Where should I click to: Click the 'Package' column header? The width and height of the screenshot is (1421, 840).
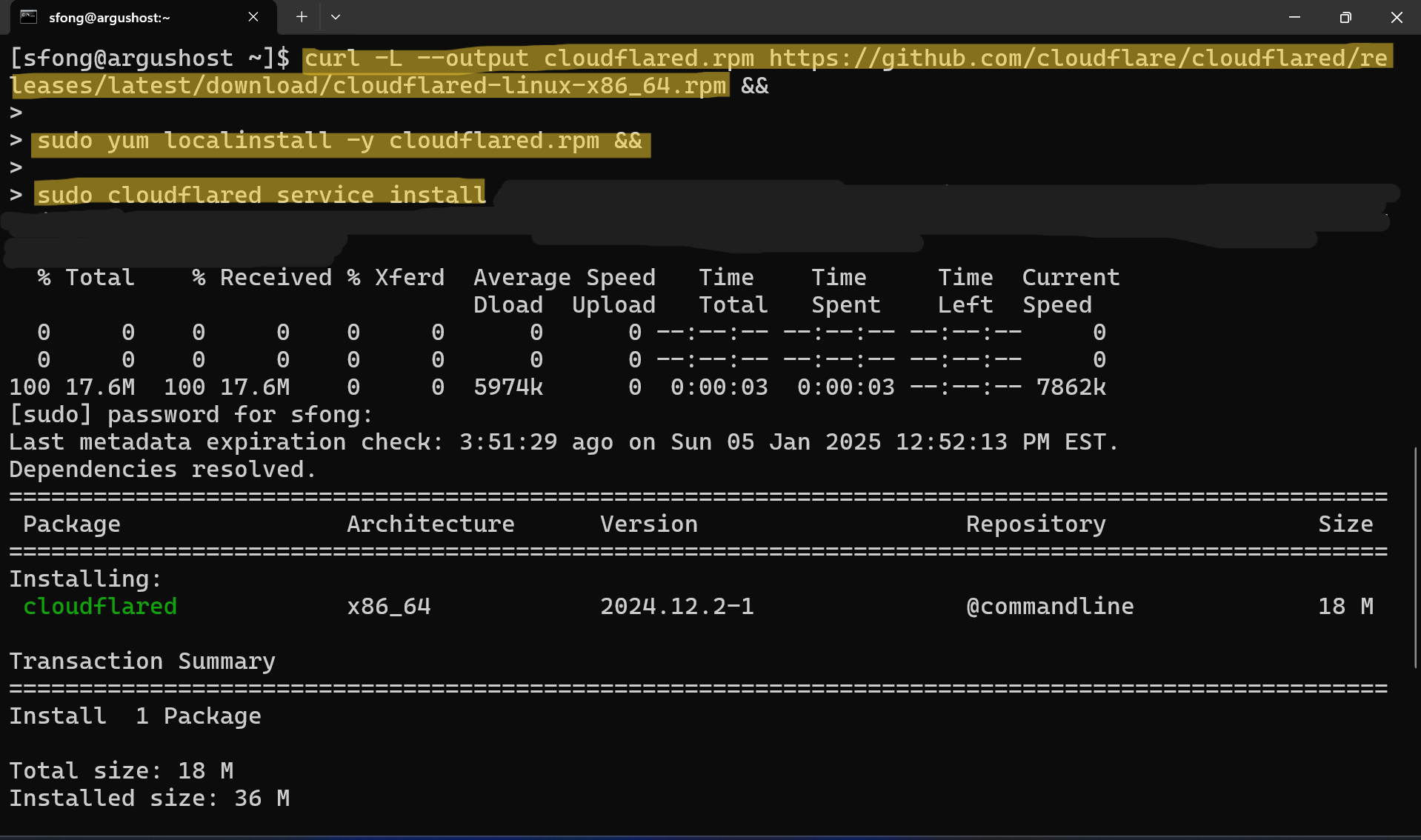pyautogui.click(x=72, y=524)
